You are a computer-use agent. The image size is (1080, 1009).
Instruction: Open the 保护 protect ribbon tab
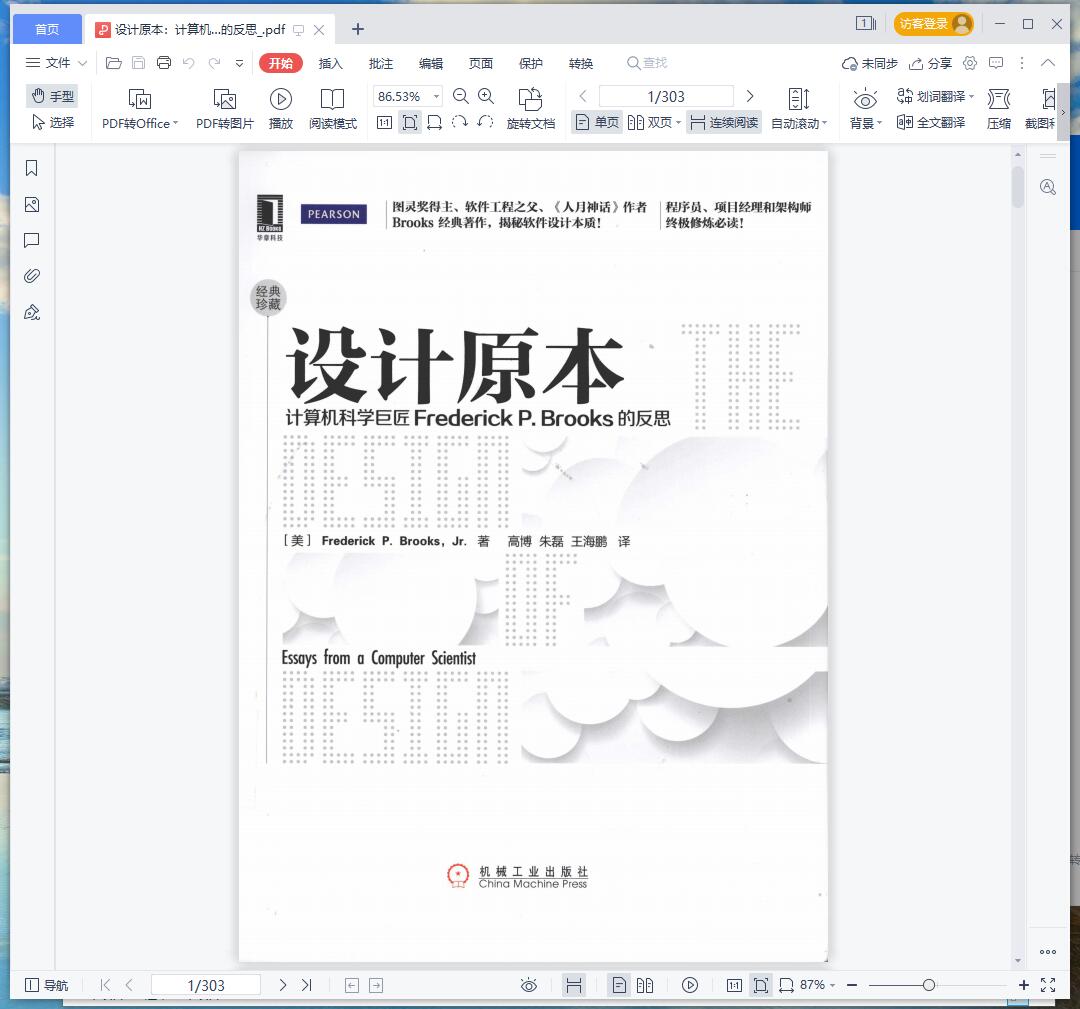pyautogui.click(x=530, y=63)
